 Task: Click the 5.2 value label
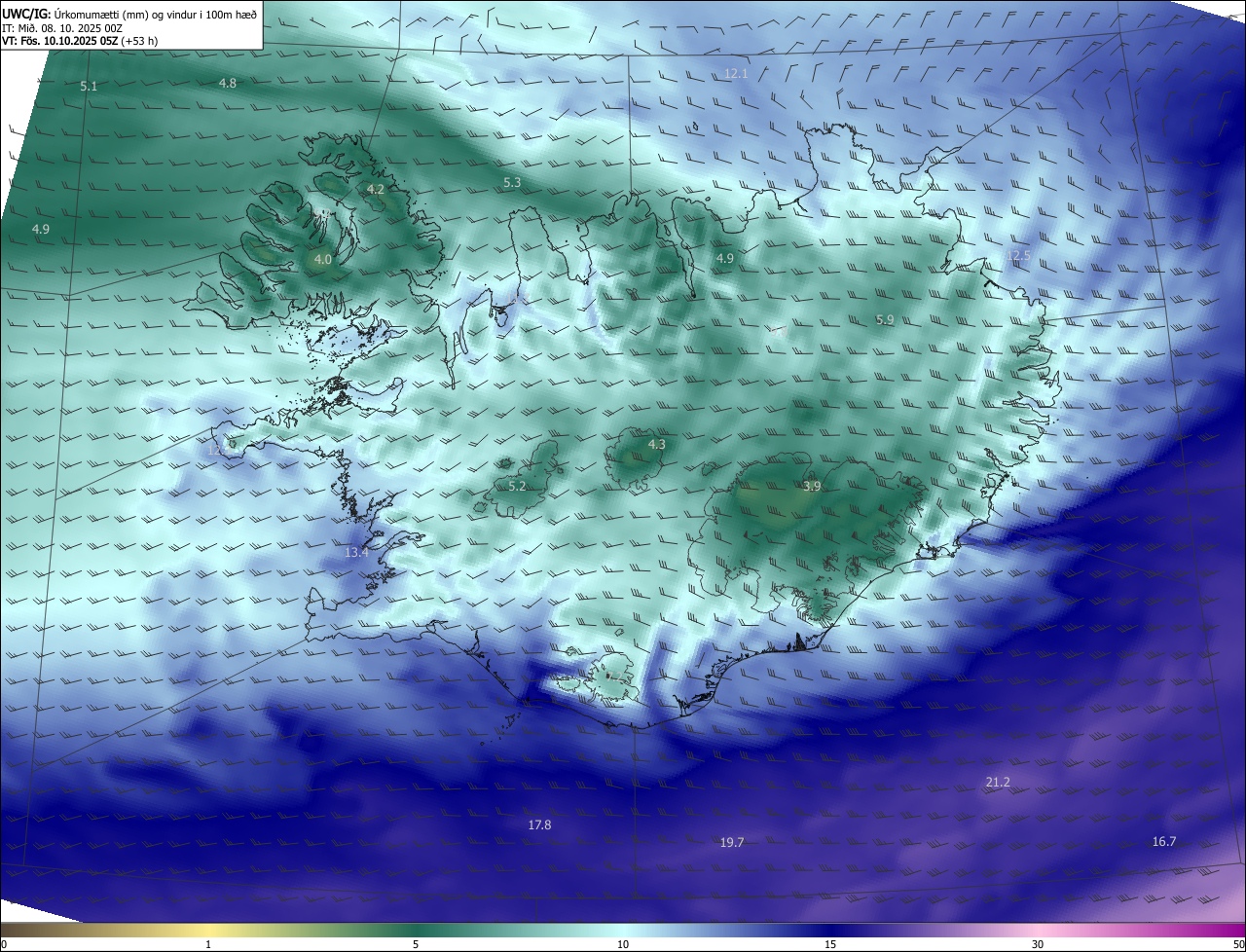tap(517, 486)
